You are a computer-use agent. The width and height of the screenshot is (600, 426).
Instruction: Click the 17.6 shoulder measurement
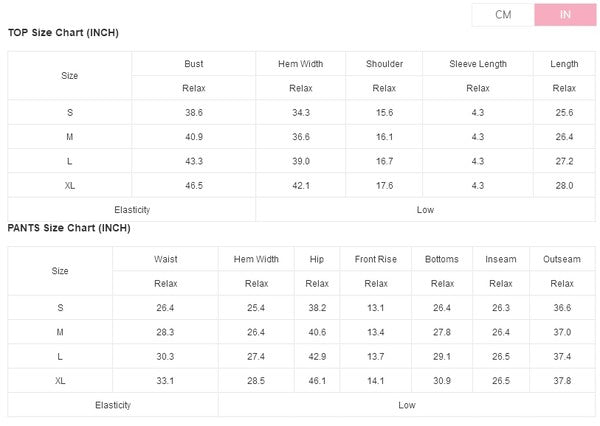pyautogui.click(x=384, y=186)
